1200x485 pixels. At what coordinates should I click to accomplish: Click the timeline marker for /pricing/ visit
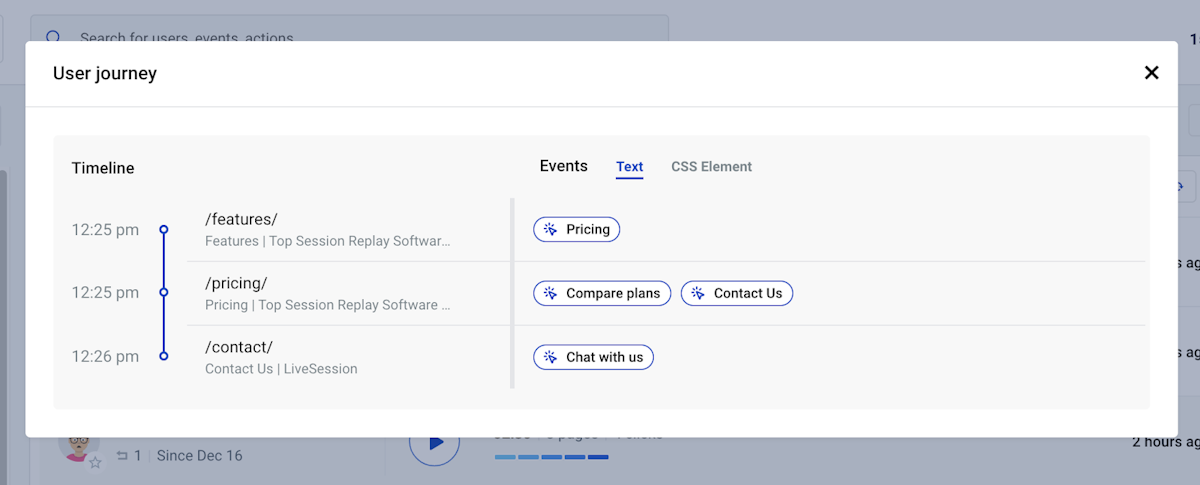pyautogui.click(x=164, y=293)
